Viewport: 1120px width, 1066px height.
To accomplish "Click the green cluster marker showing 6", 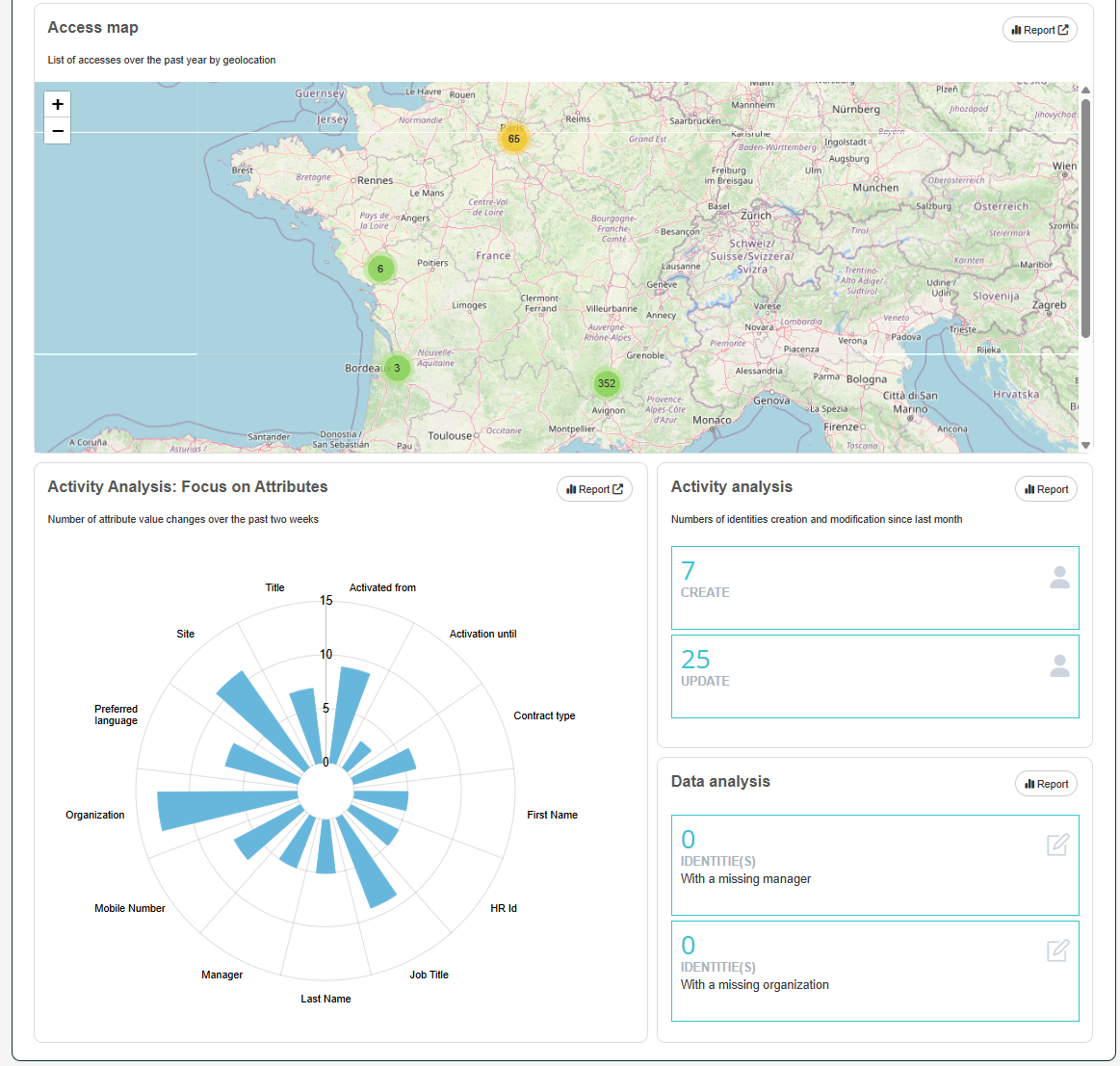I will pos(380,269).
